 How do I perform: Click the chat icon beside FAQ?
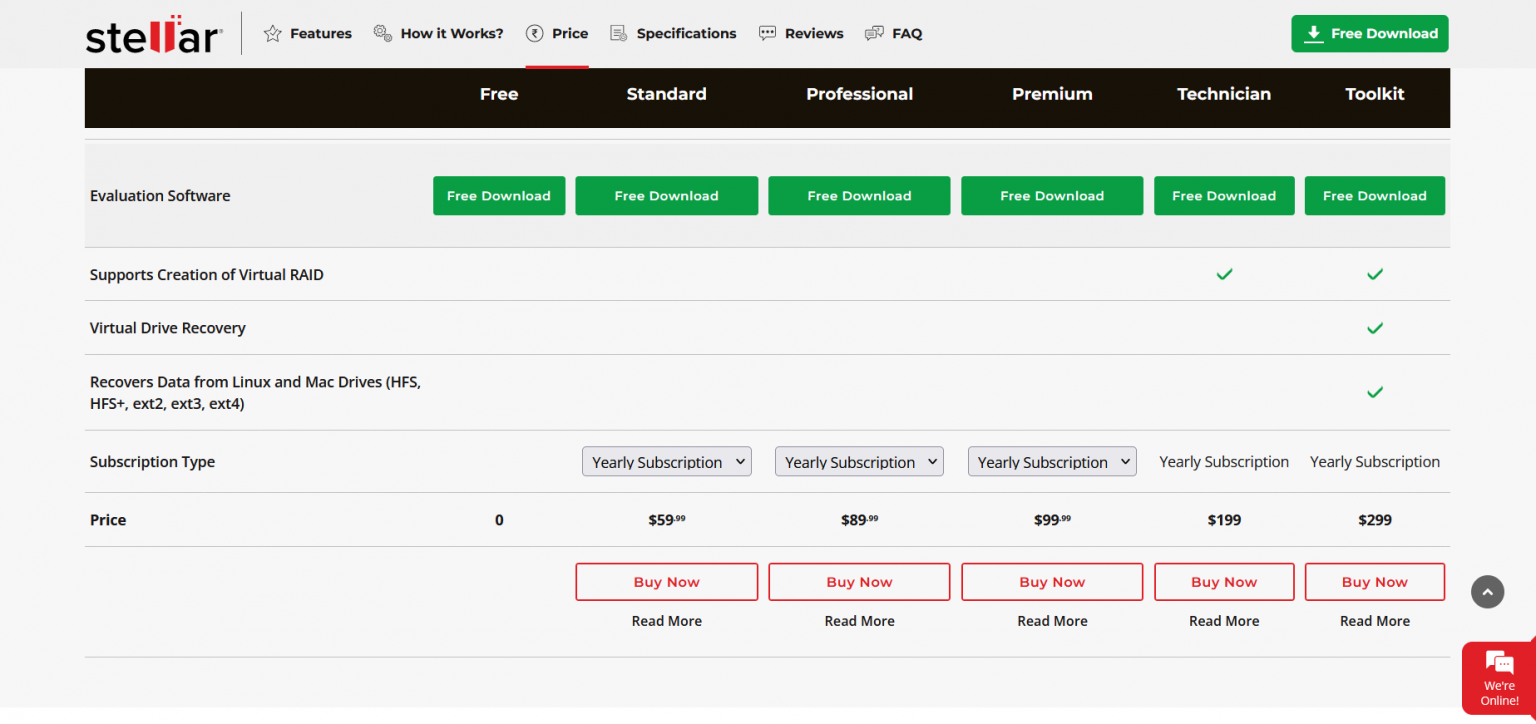tap(874, 34)
